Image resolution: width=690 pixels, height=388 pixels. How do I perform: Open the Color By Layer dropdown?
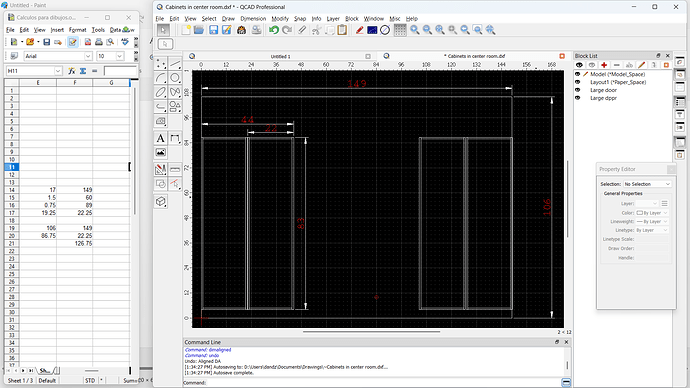[652, 213]
